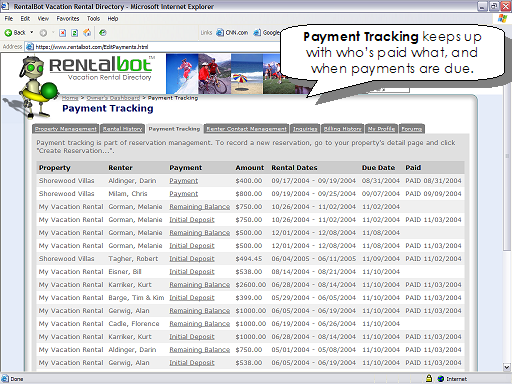Open Remaining Balance for Gorman $500.00

point(200,233)
